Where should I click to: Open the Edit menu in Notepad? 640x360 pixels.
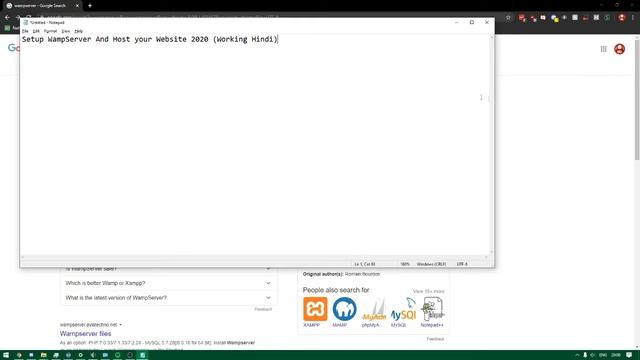(x=36, y=31)
